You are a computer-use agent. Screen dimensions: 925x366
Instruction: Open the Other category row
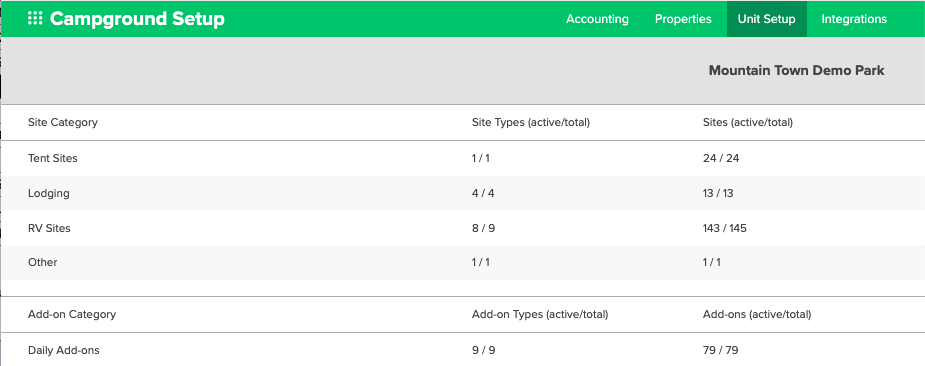pos(462,262)
